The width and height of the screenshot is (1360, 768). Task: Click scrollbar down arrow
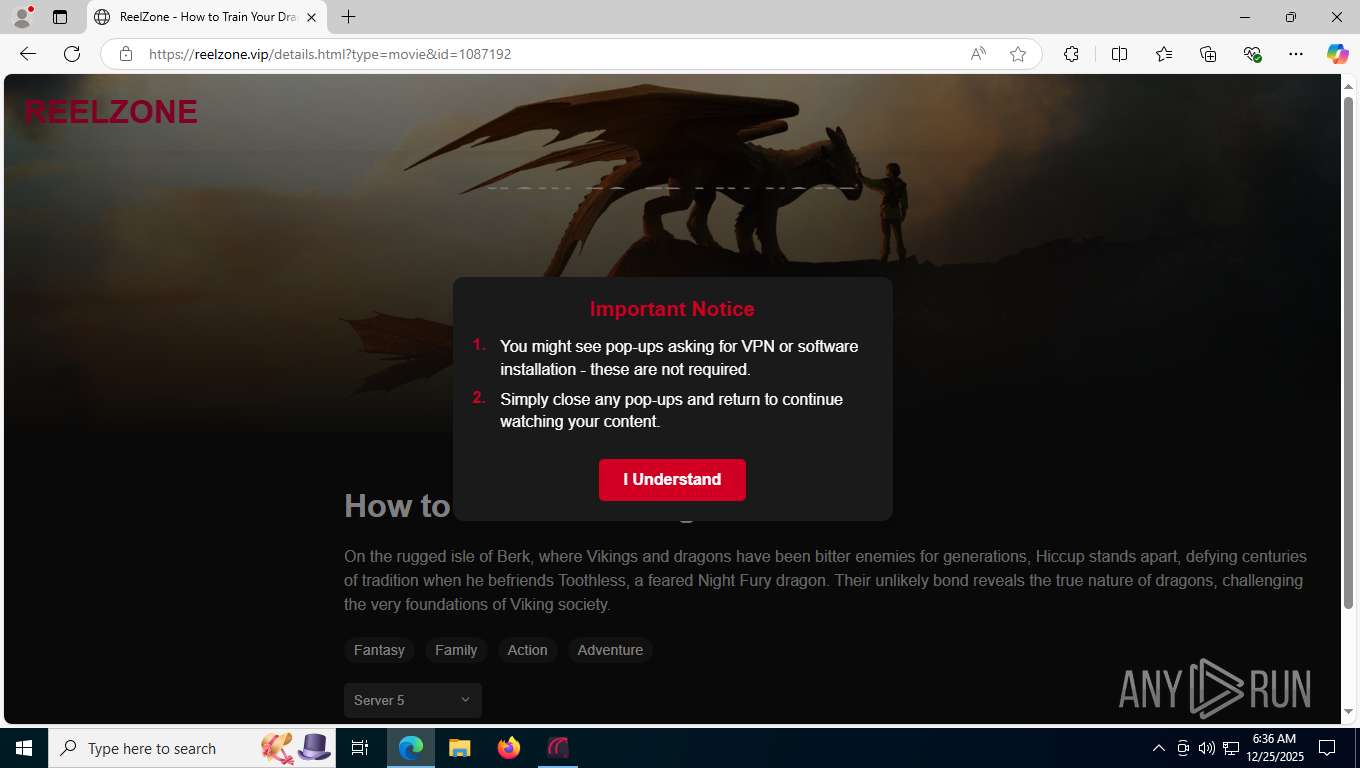pos(1348,712)
